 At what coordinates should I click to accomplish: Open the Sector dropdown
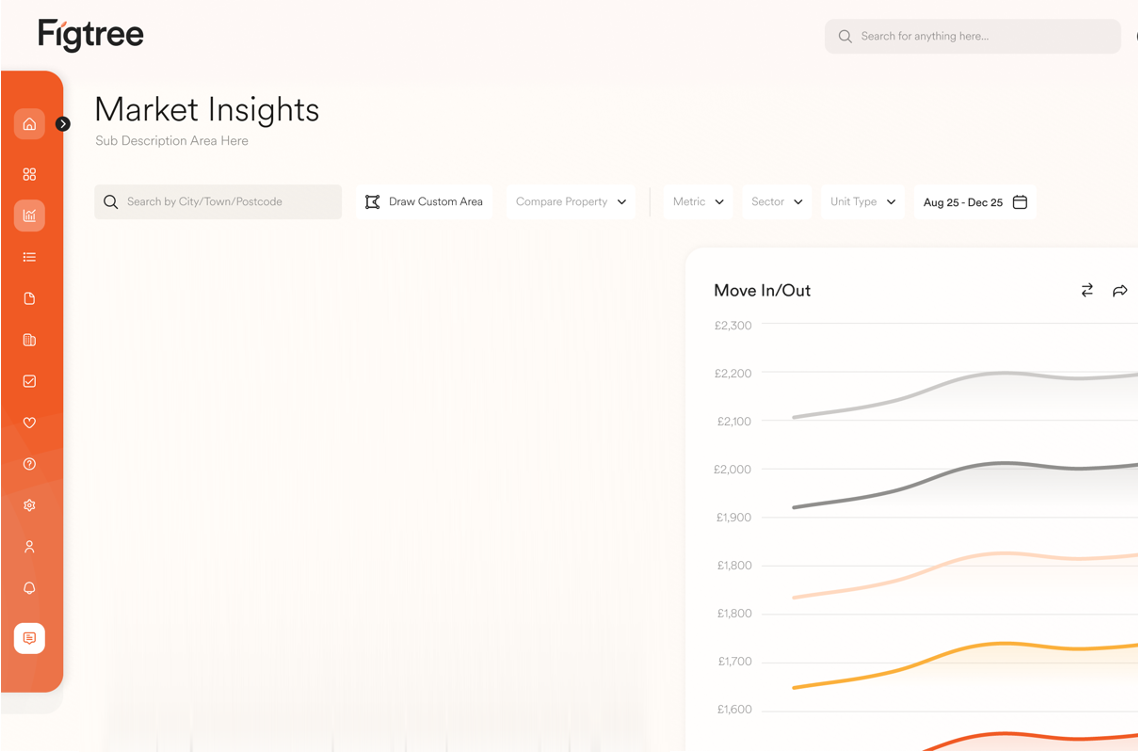tap(777, 202)
